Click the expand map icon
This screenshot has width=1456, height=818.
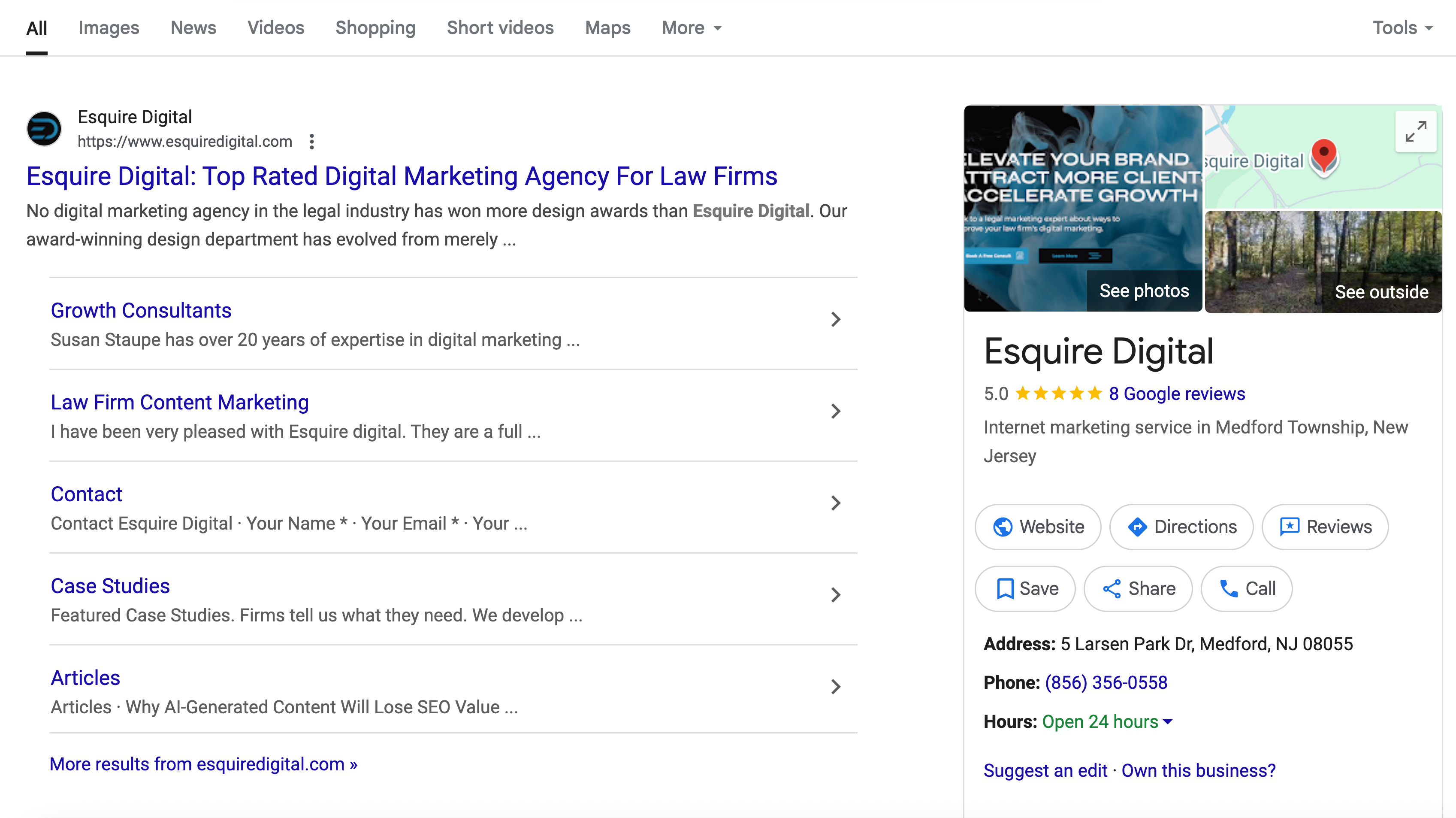pyautogui.click(x=1415, y=132)
